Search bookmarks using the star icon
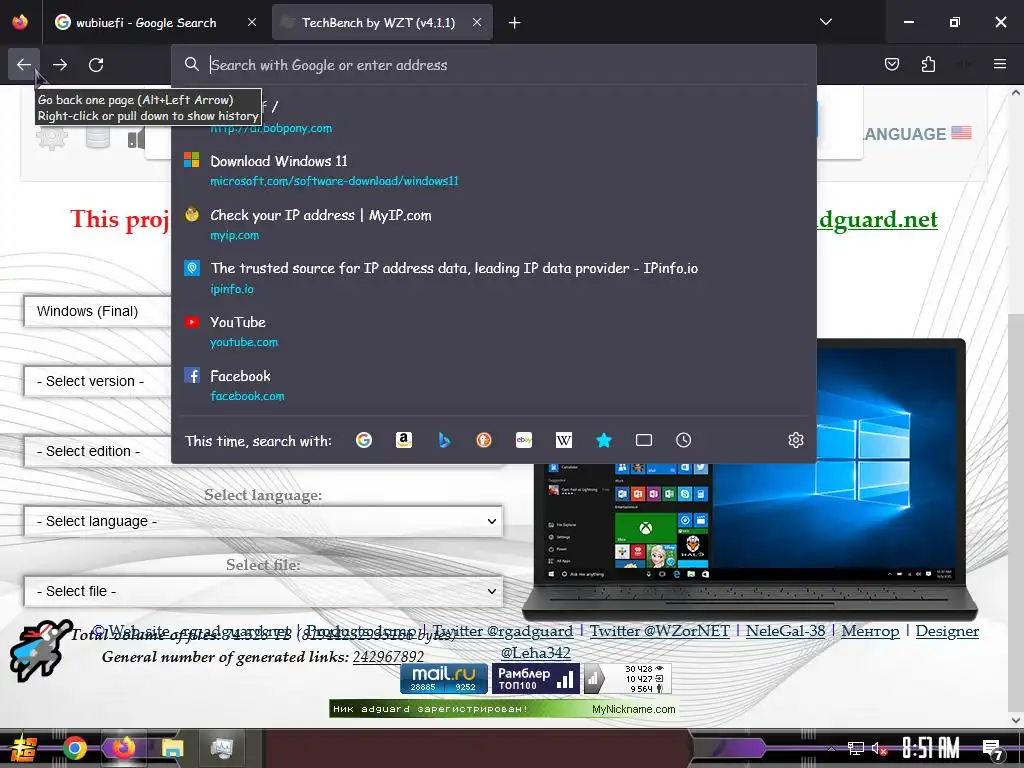Image resolution: width=1024 pixels, height=768 pixels. pyautogui.click(x=604, y=440)
